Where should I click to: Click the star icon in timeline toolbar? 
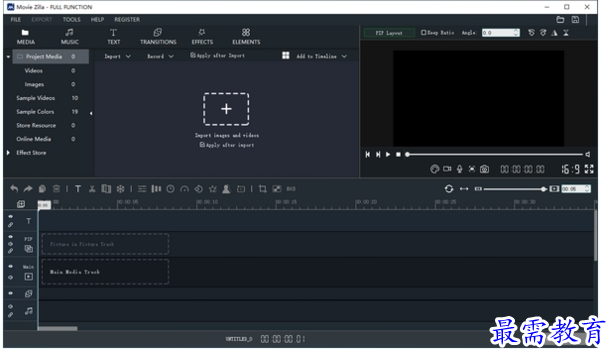point(213,189)
